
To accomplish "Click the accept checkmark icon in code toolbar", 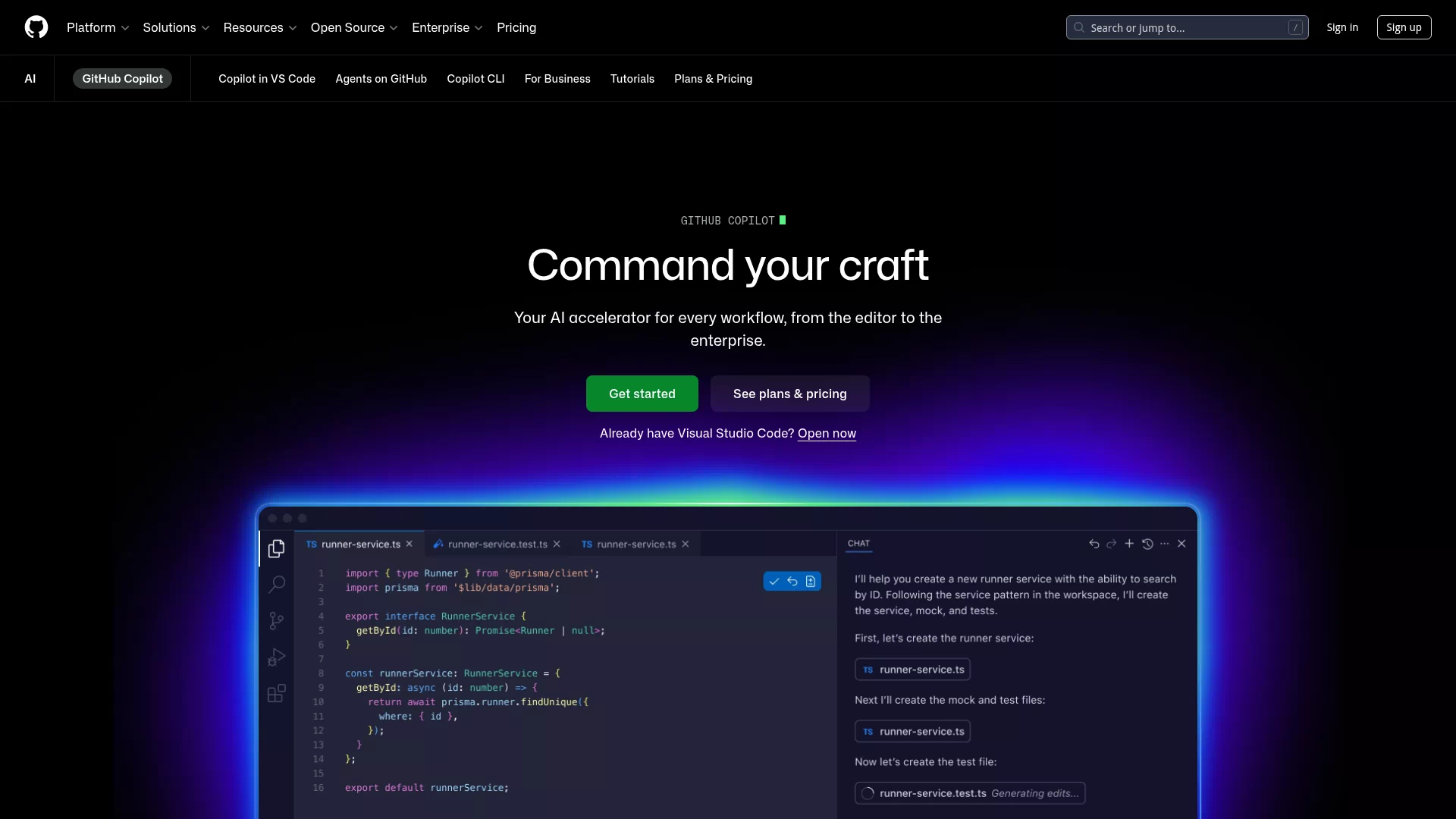I will tap(774, 582).
